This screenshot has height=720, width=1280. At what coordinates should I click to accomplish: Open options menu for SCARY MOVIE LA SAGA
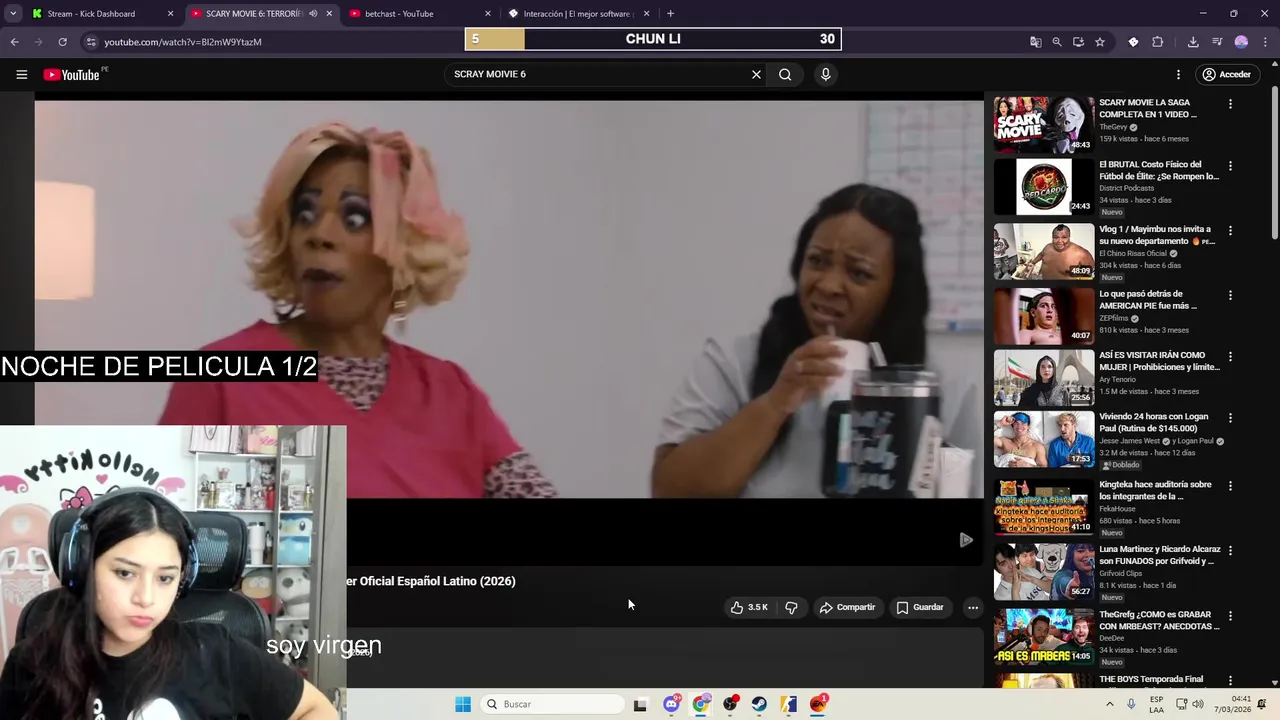click(1230, 104)
